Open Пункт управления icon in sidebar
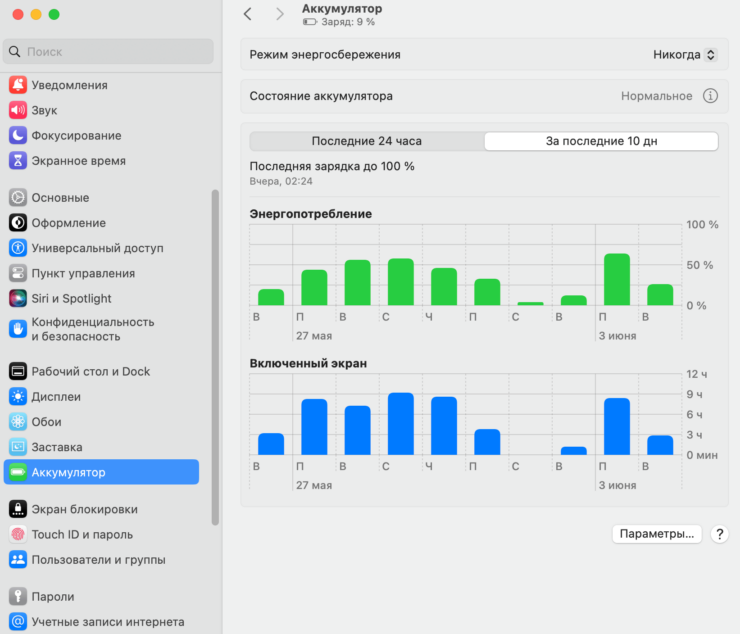This screenshot has height=634, width=740. tap(18, 273)
